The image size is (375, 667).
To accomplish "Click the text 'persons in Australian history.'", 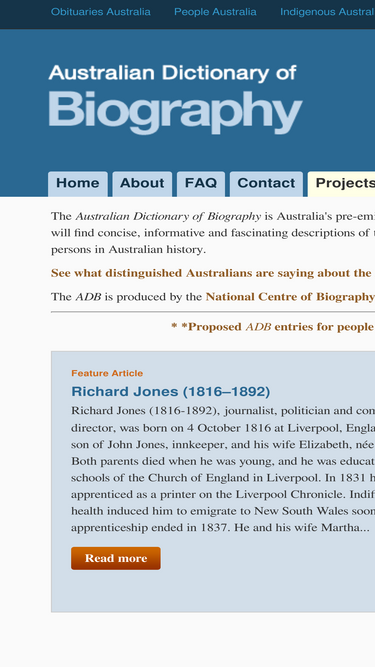I will [x=128, y=250].
